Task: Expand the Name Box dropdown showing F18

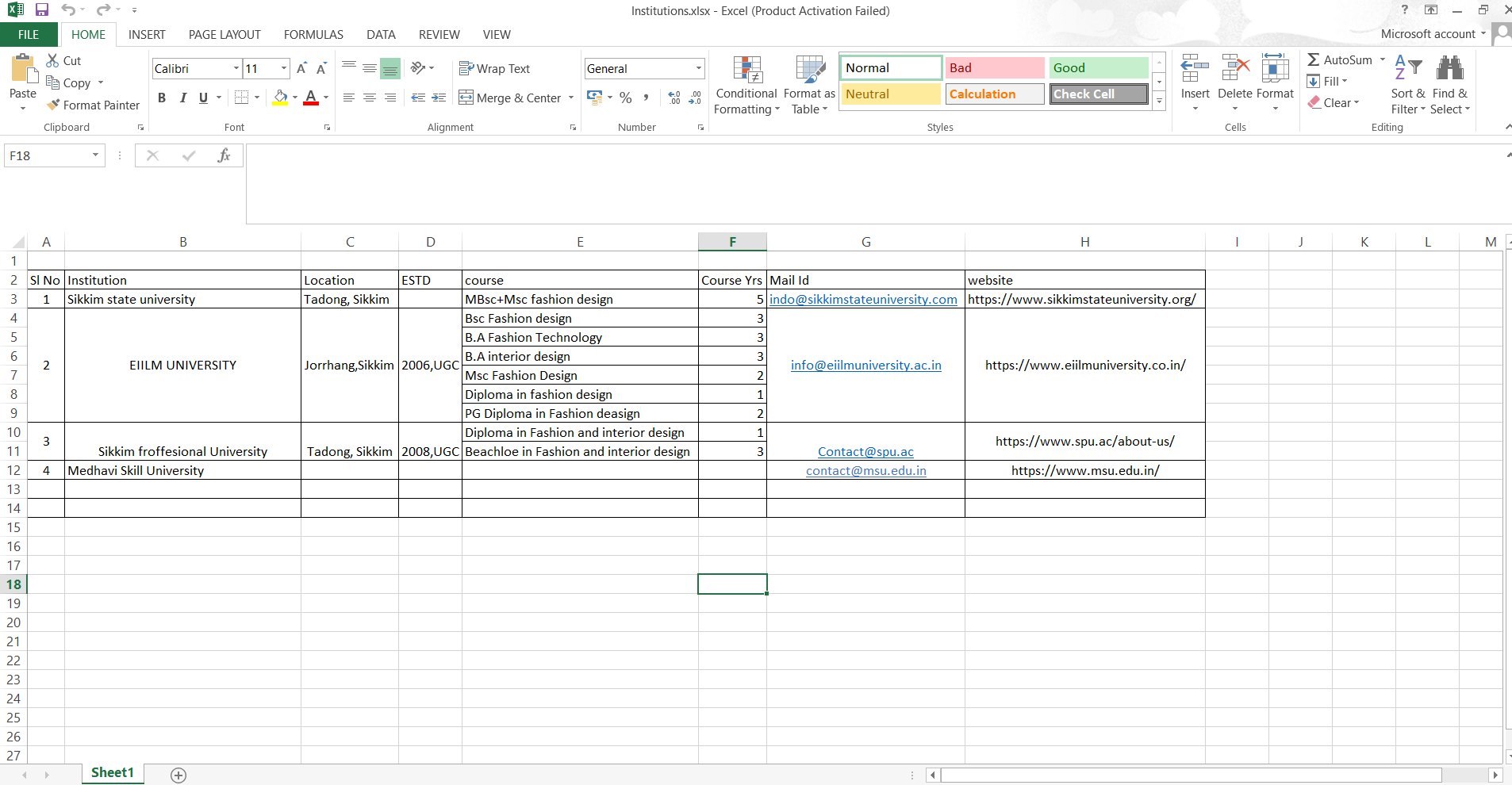Action: tap(95, 155)
